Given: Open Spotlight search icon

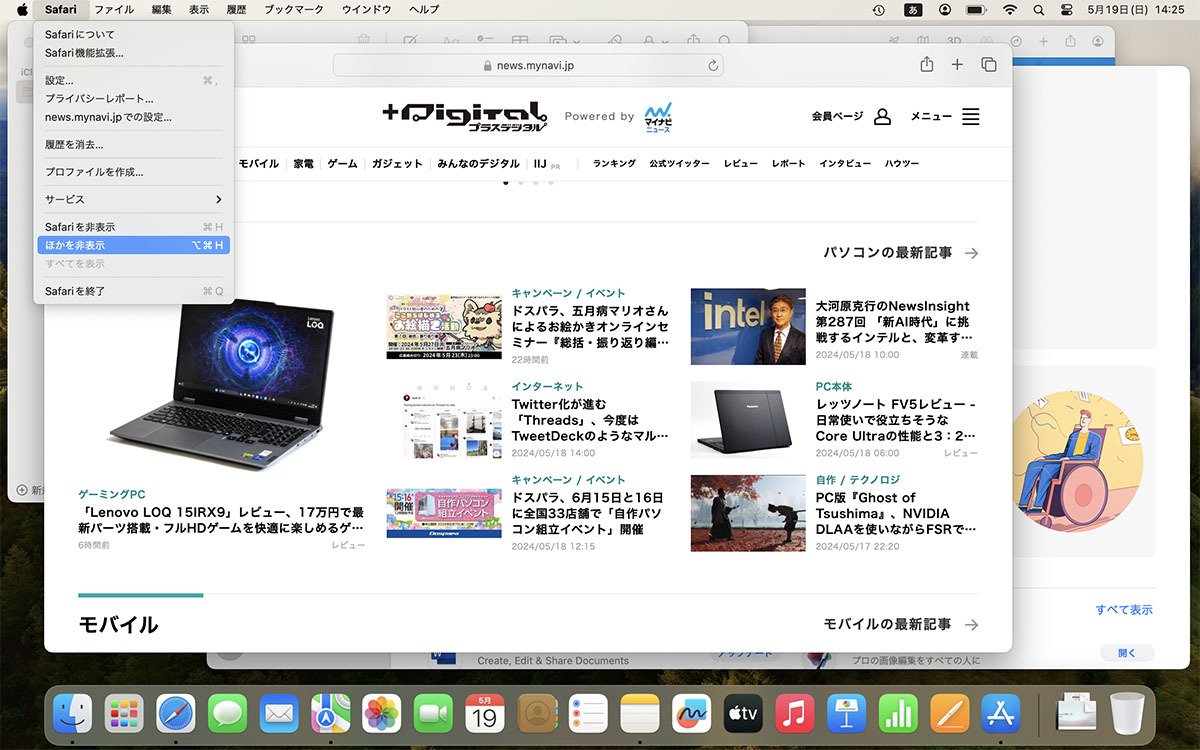Looking at the screenshot, I should (1038, 10).
